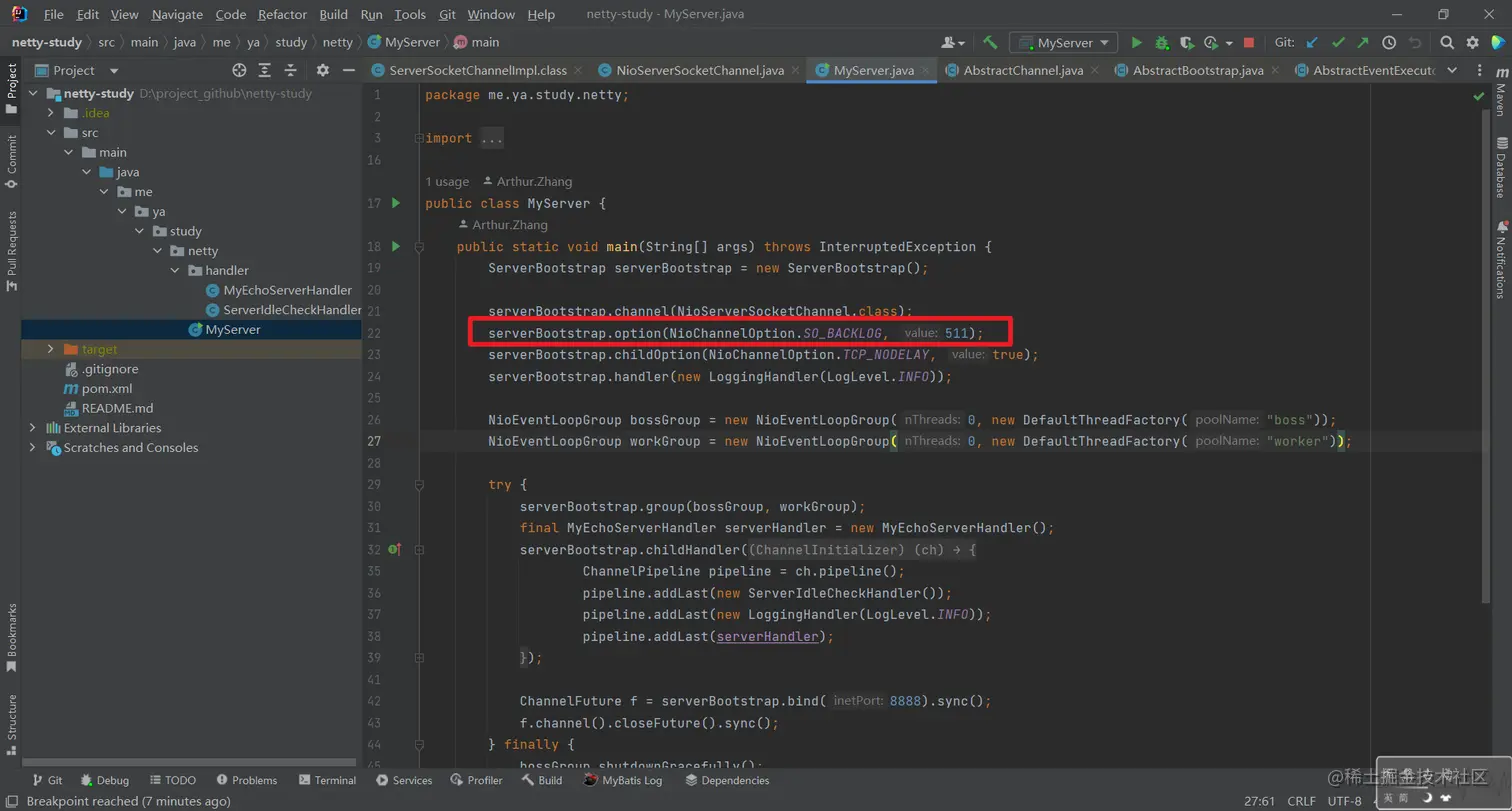This screenshot has width=1512, height=811.
Task: Toggle fold of childHandler lambda on line 32
Action: pos(420,550)
